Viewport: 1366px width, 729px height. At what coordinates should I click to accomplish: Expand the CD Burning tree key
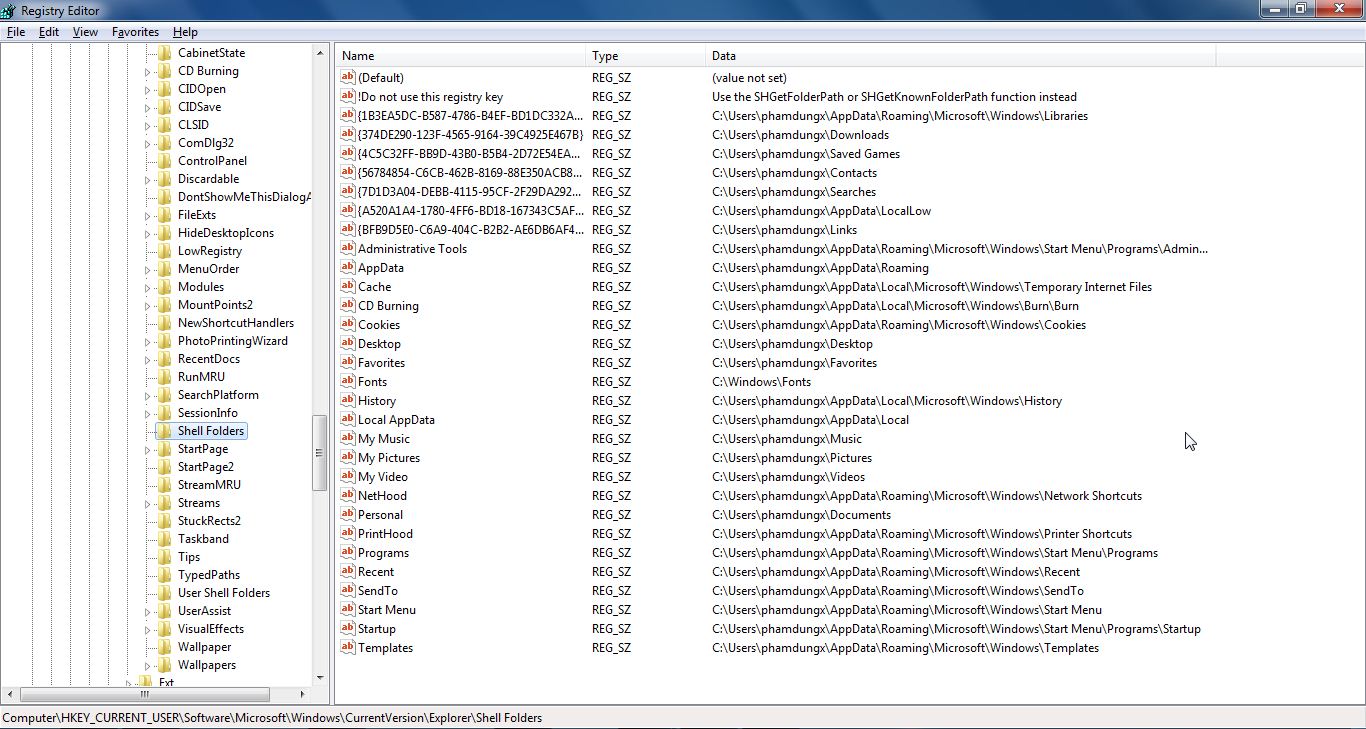(x=148, y=72)
